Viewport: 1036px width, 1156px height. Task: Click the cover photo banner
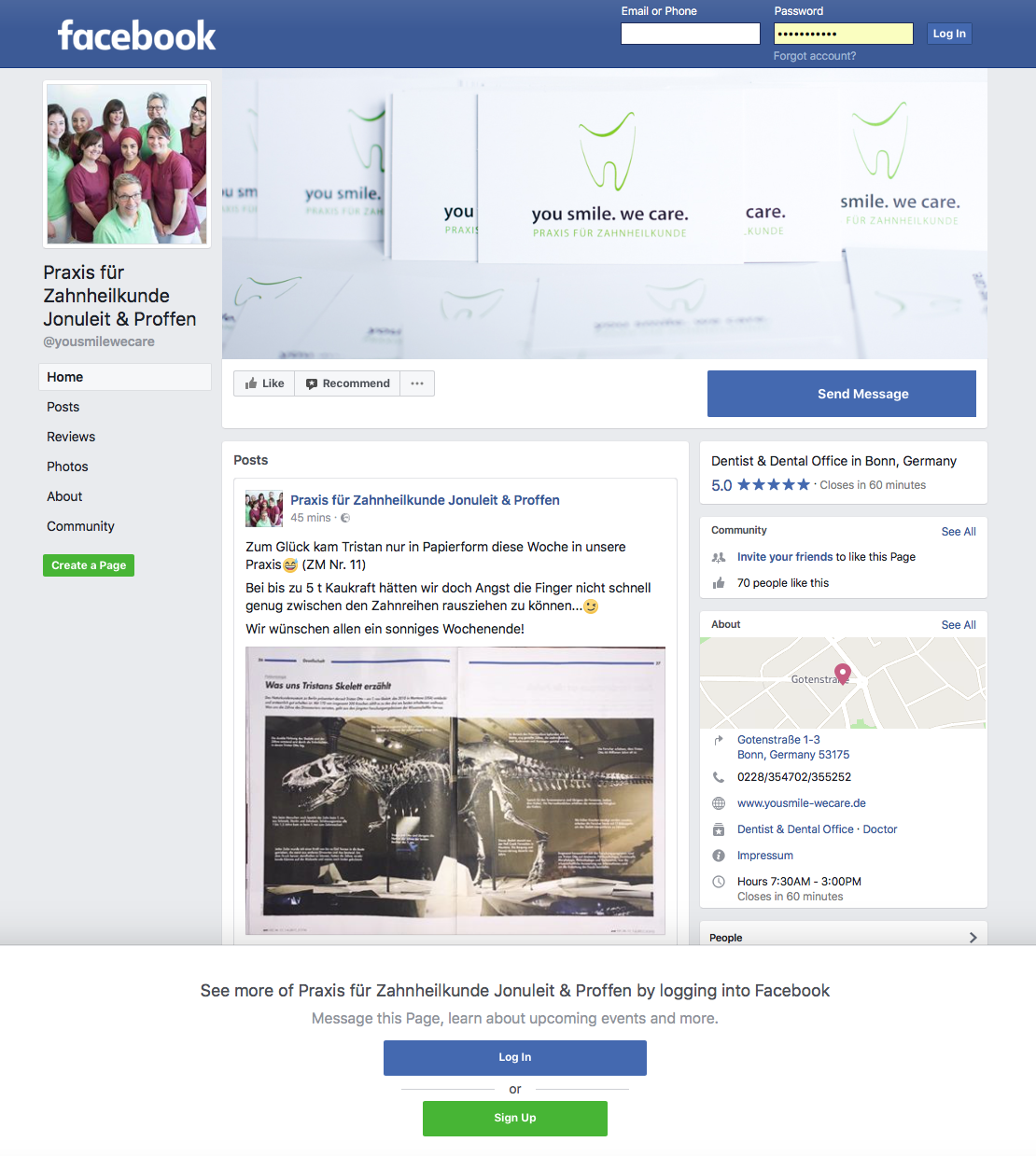tap(605, 214)
